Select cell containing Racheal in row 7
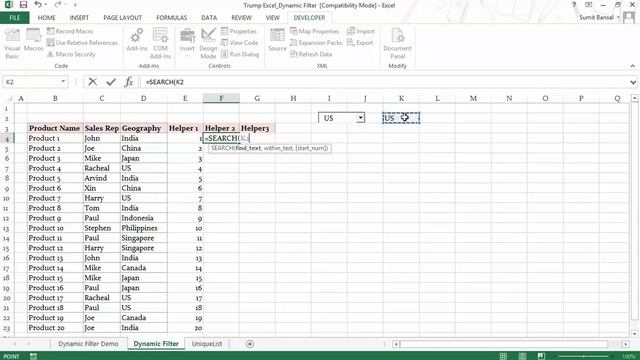The image size is (640, 360). 102,168
